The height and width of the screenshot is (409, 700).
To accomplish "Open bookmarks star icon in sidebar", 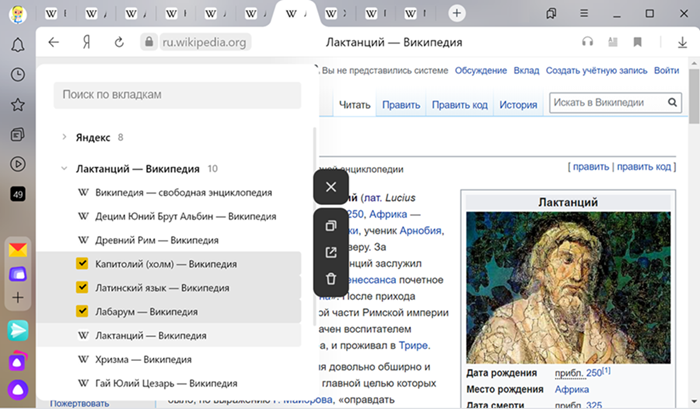I will point(18,104).
